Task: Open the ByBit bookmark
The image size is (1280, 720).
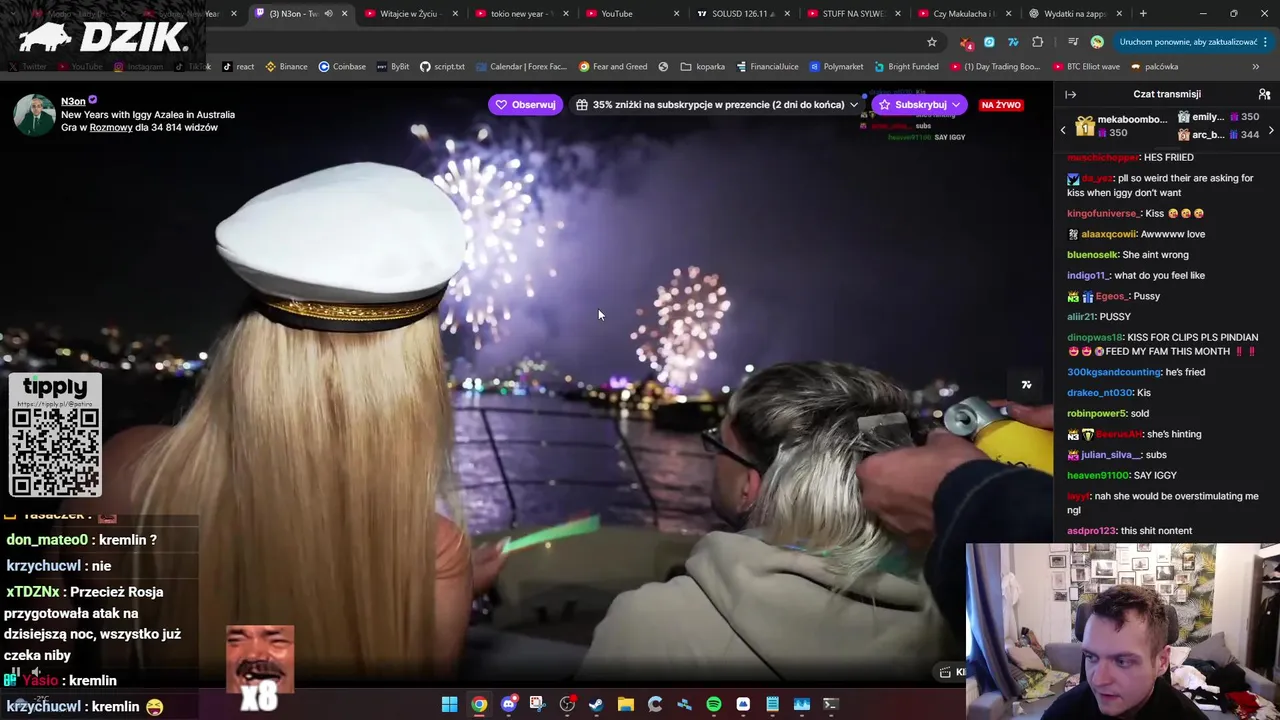Action: tap(392, 67)
